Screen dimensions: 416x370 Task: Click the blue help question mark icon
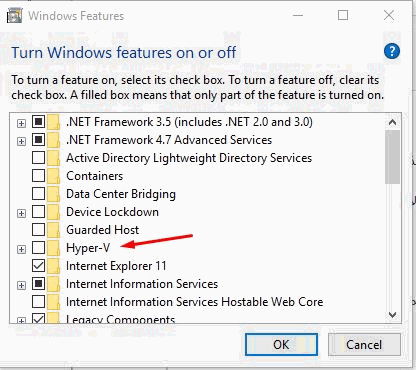392,51
